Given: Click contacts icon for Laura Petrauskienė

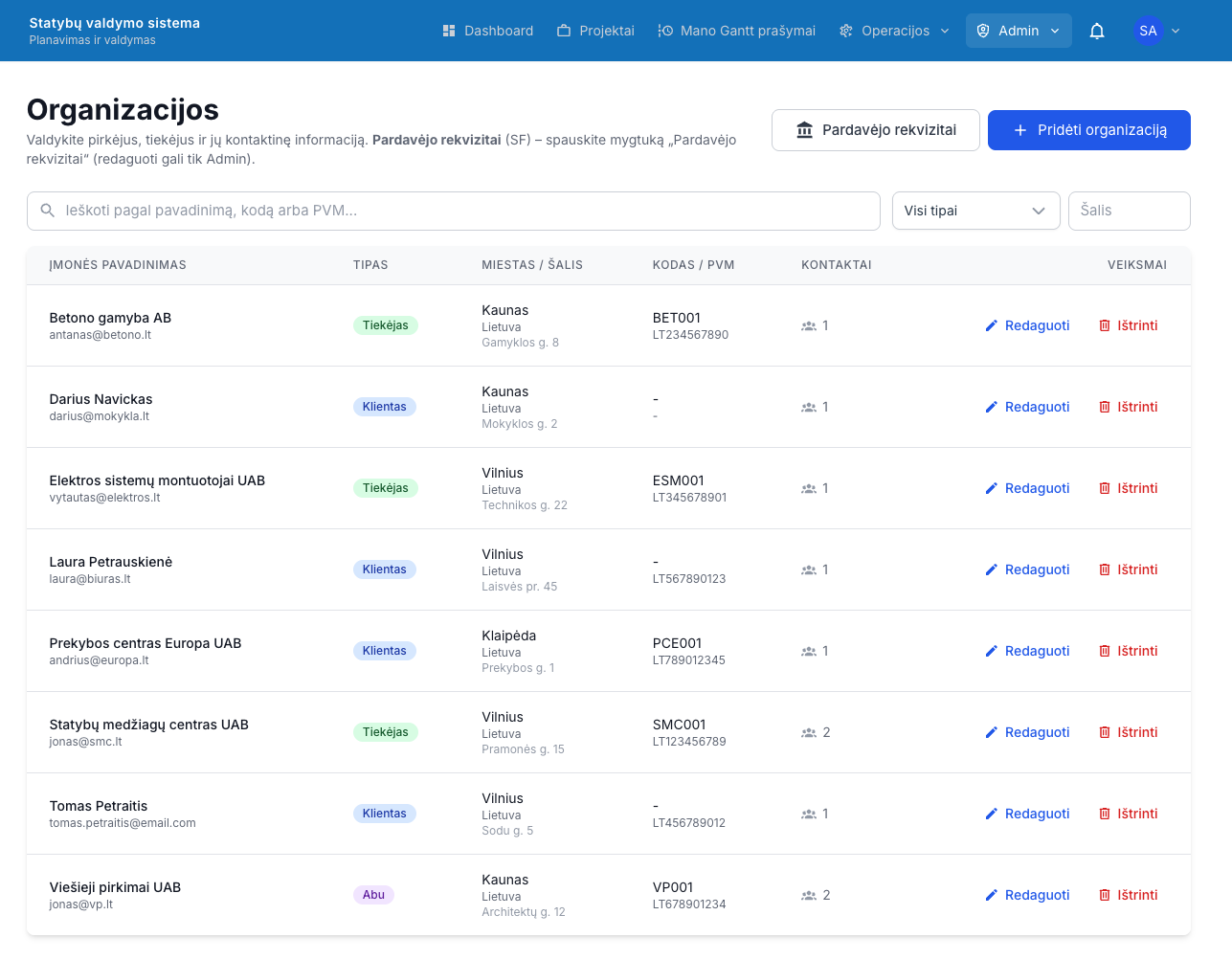Looking at the screenshot, I should point(809,569).
